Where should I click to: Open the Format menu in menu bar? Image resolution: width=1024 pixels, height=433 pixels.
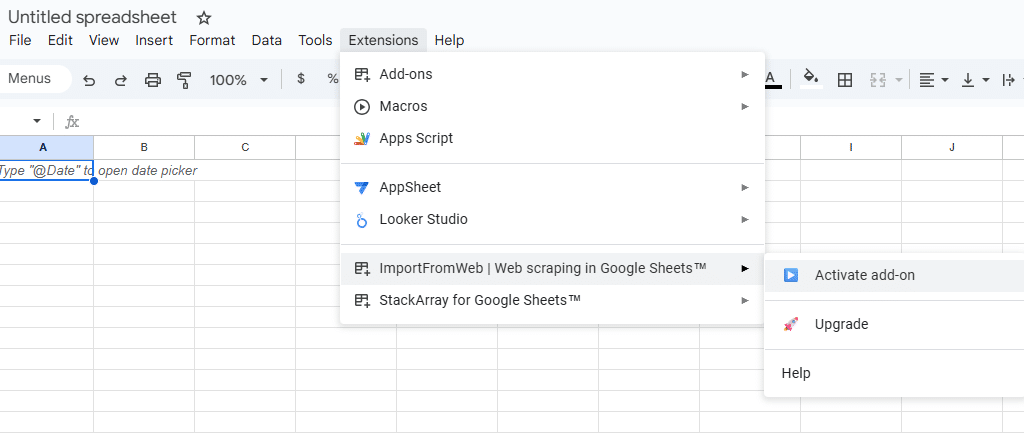point(212,40)
